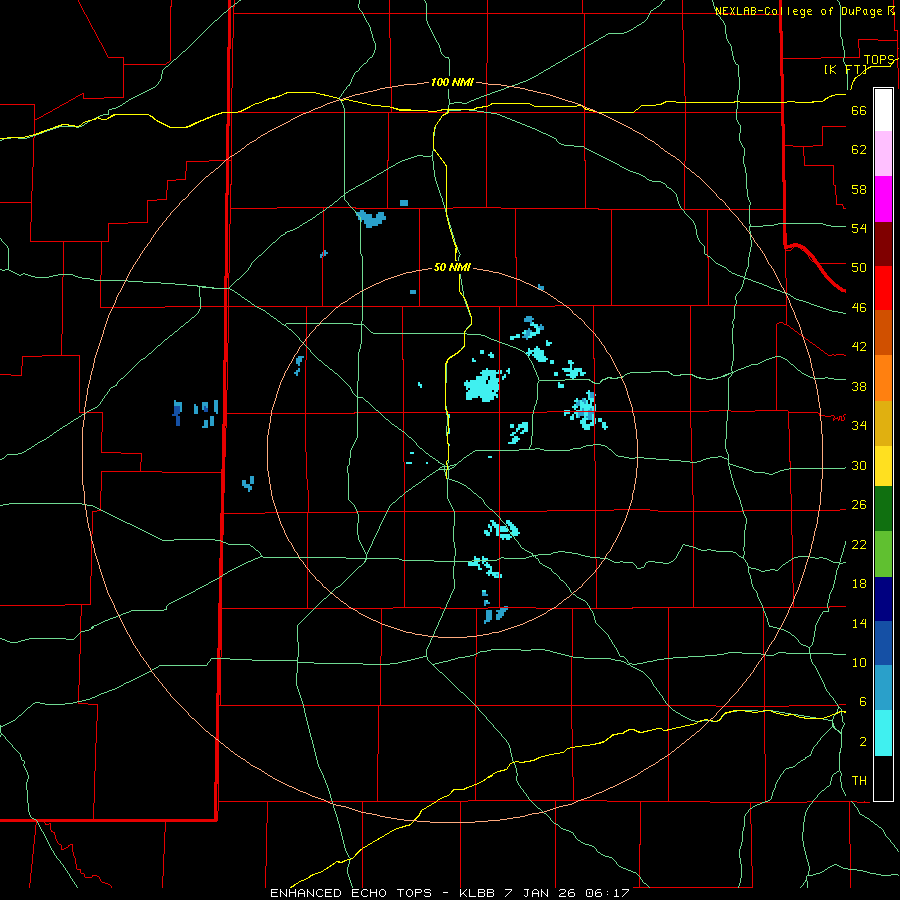Click the 100 NMI range ring label
This screenshot has width=900, height=900.
pos(452,82)
